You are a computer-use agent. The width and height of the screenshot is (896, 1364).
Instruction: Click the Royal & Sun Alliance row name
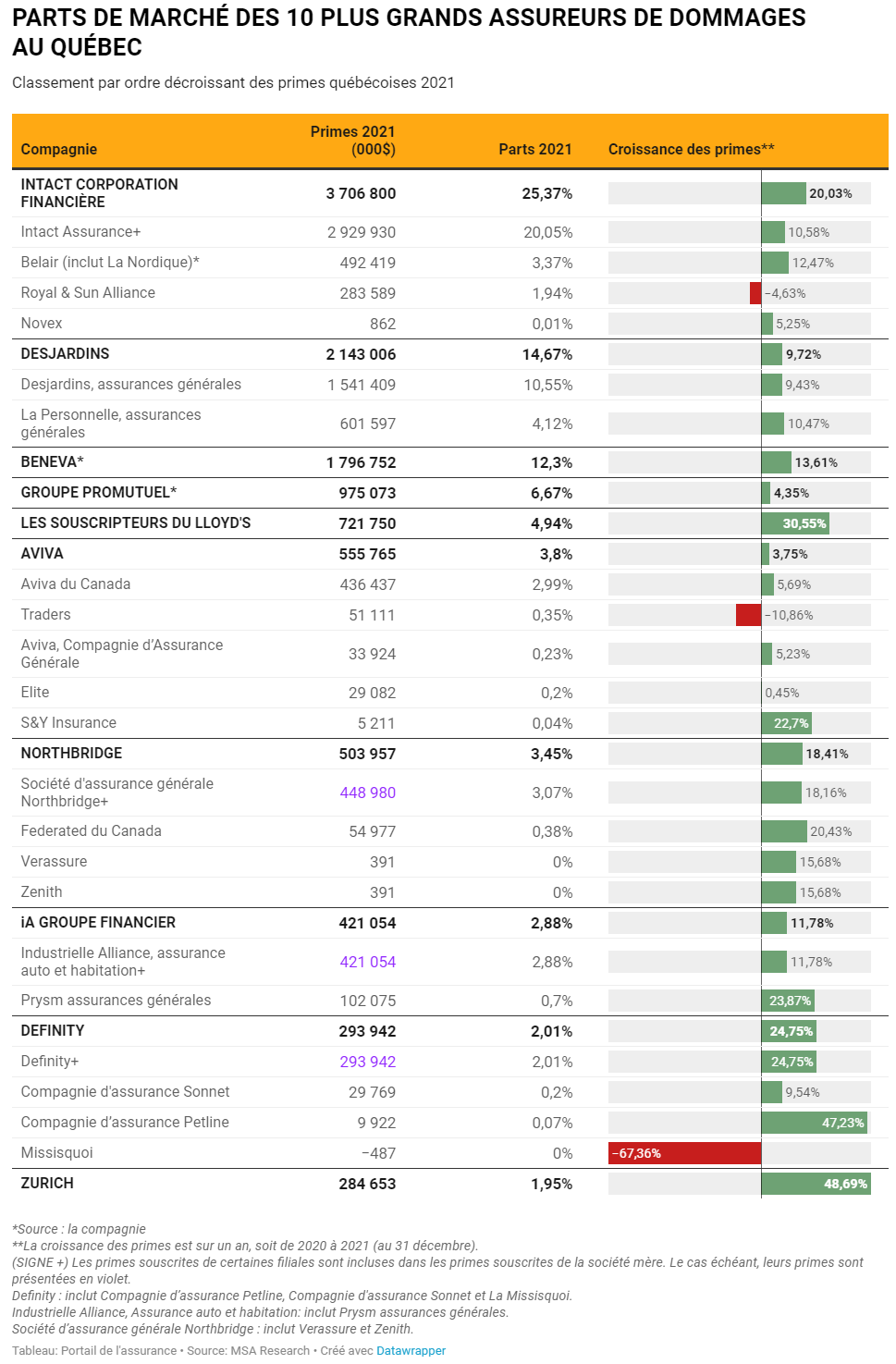pos(88,293)
